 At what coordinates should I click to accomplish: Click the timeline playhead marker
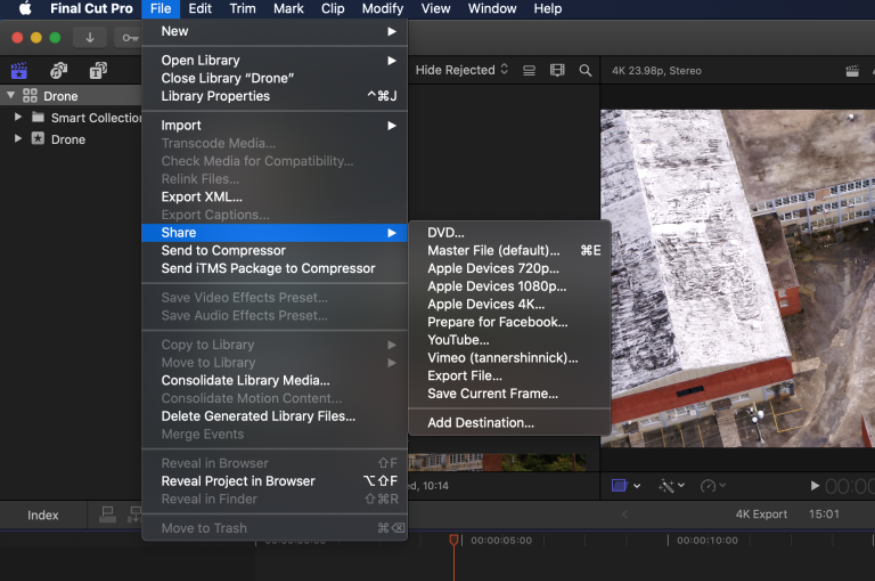click(x=454, y=540)
